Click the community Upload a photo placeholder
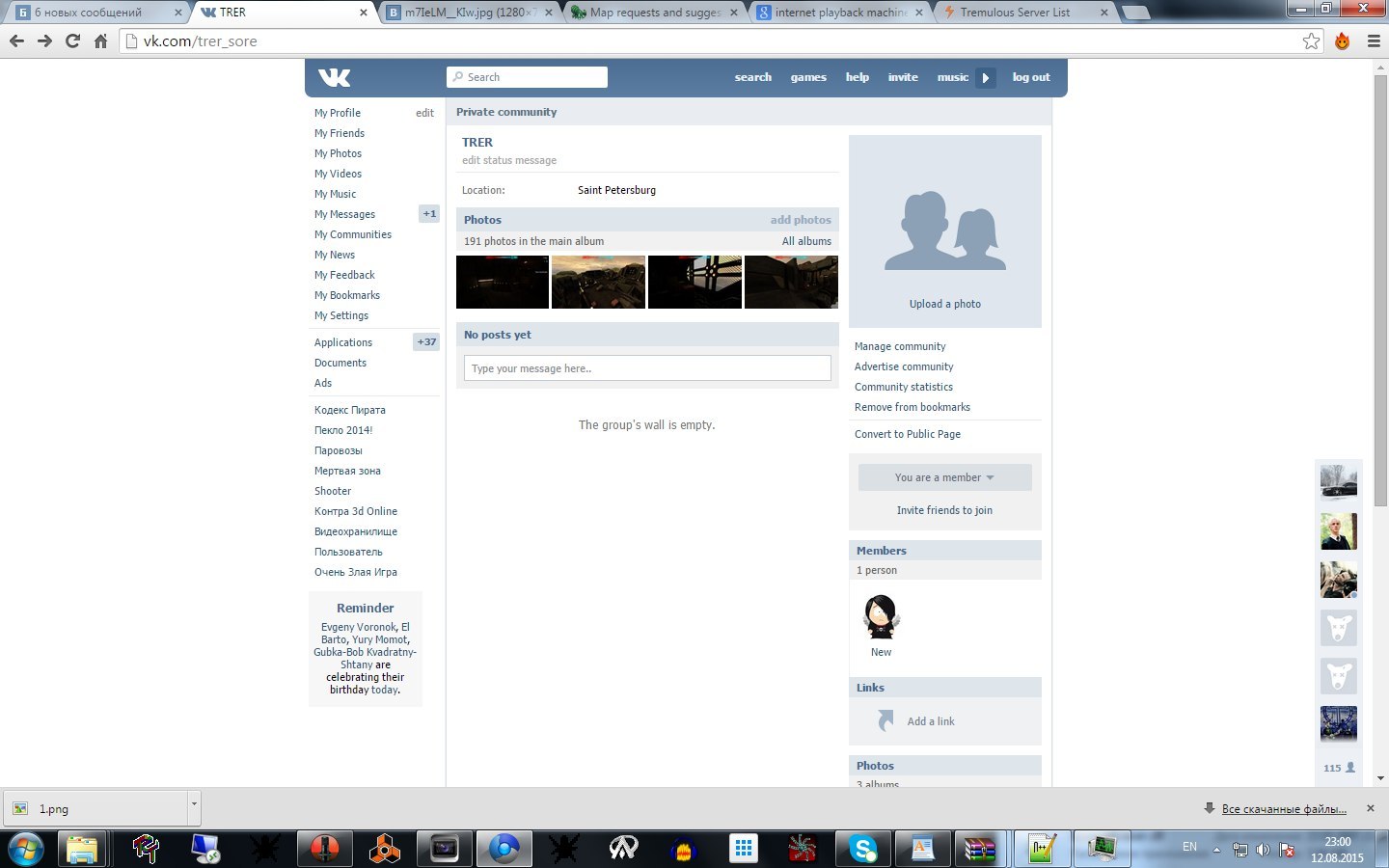 [x=944, y=231]
